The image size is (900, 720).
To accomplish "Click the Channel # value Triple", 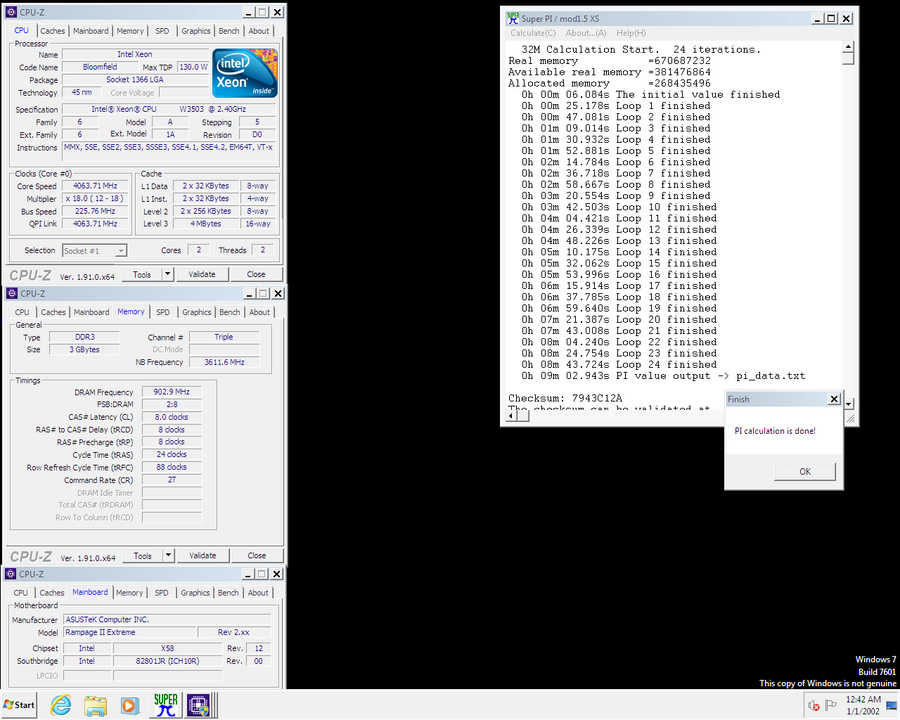I will point(224,337).
